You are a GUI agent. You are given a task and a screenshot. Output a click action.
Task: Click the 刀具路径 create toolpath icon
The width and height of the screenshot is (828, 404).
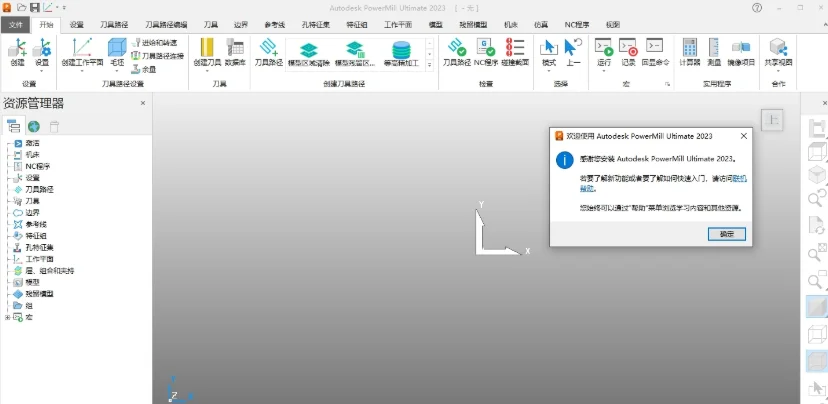[x=269, y=48]
